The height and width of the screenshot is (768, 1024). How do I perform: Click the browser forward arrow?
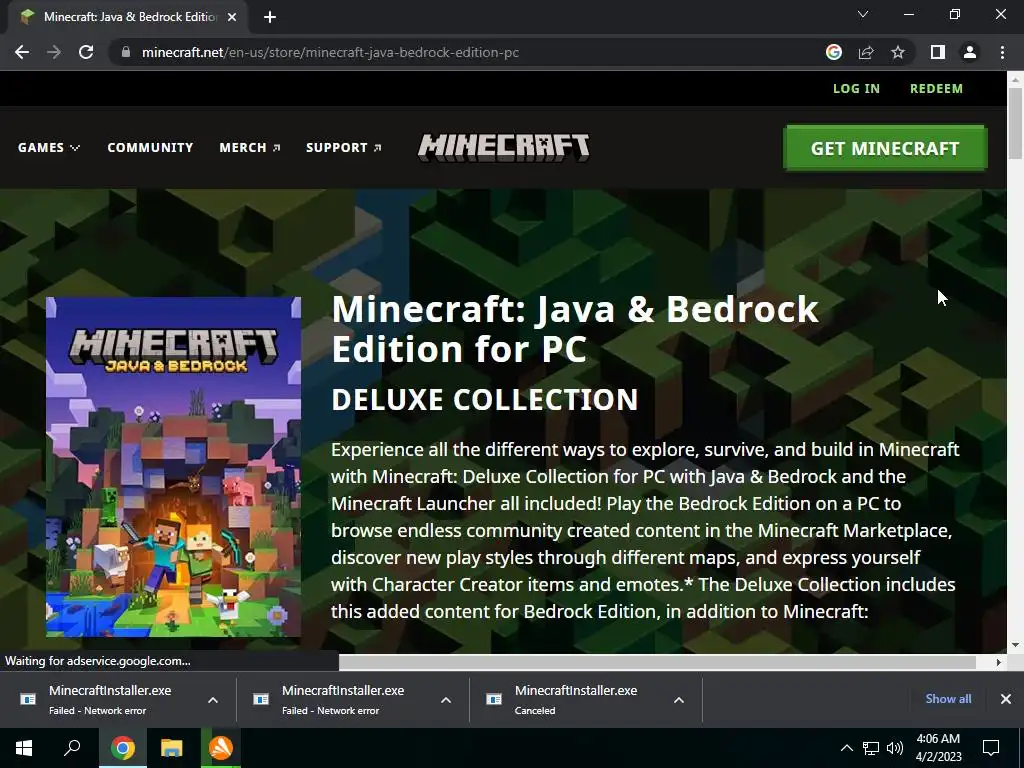pos(54,52)
